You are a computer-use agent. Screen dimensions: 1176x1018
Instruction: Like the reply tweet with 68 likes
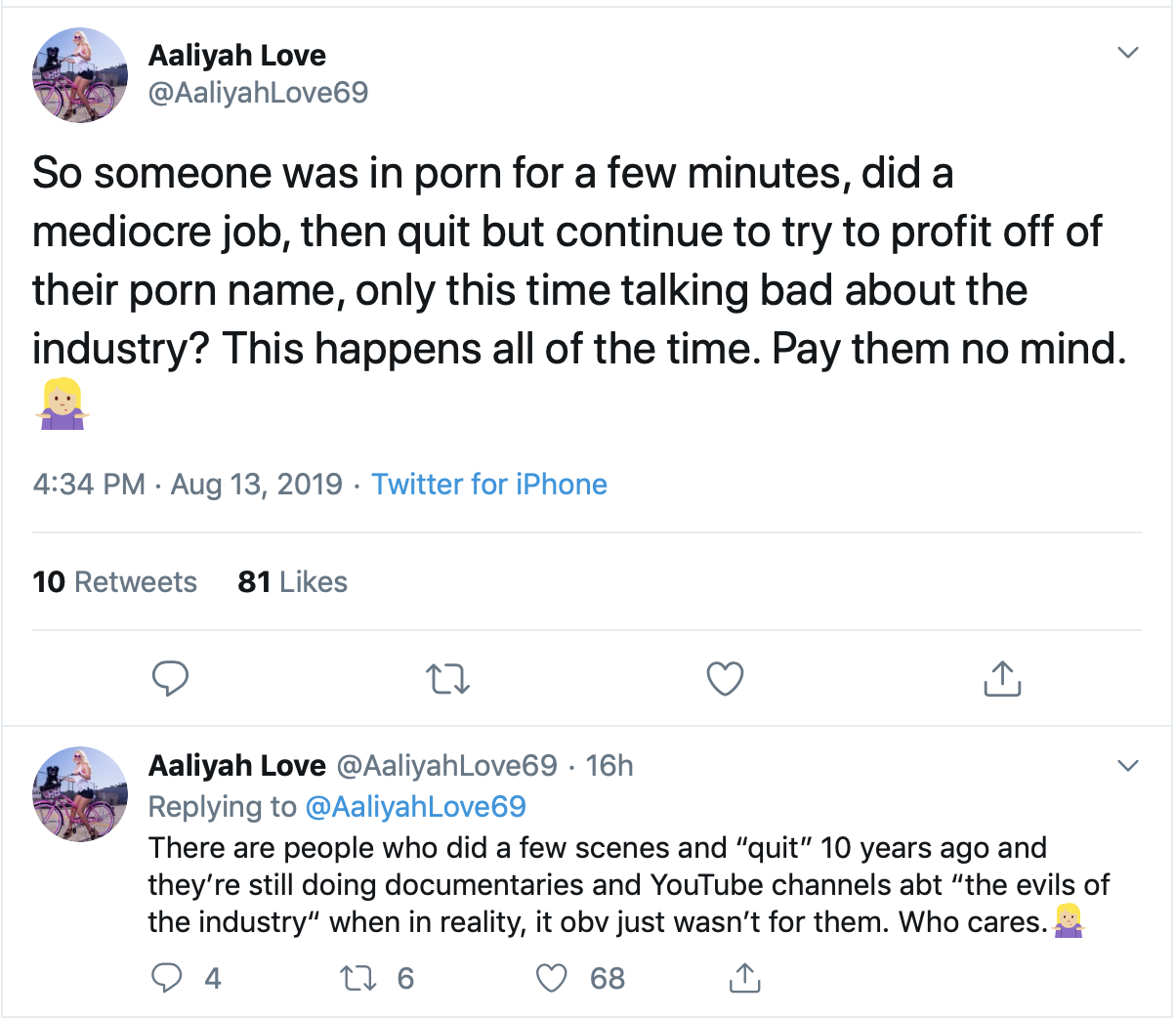(552, 977)
